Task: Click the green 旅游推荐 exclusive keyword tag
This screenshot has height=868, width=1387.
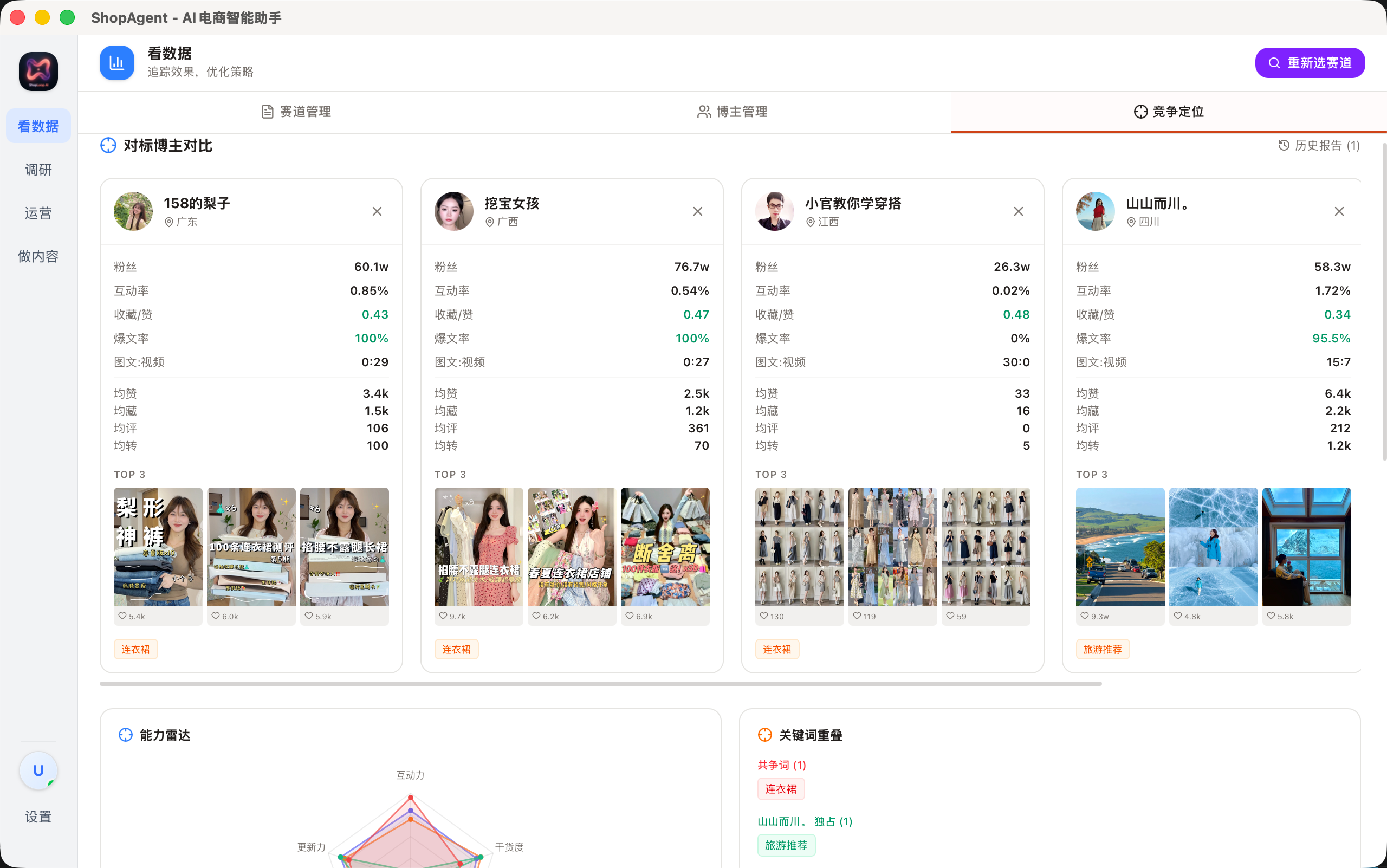Action: click(786, 845)
